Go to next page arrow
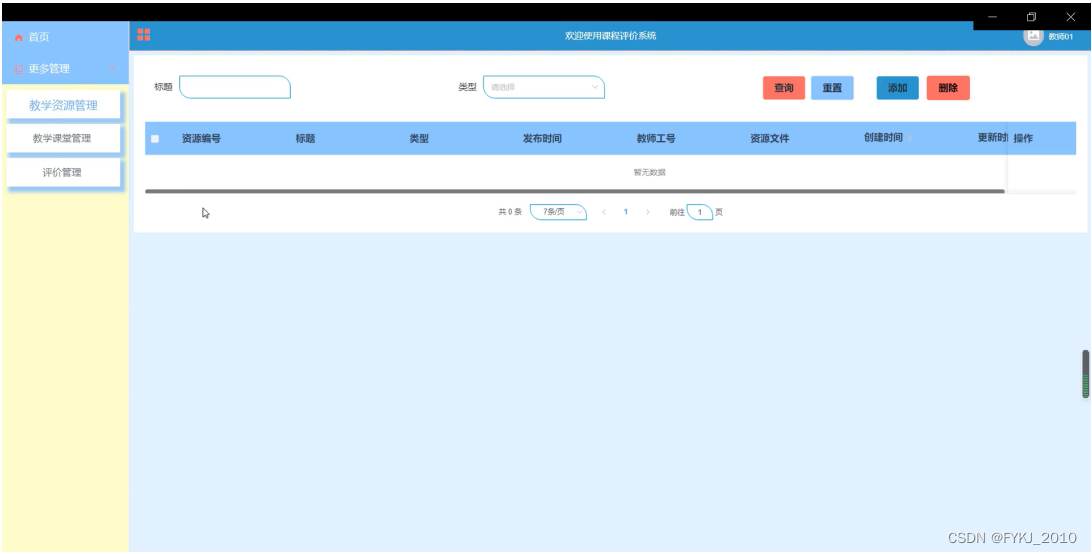 (x=648, y=212)
